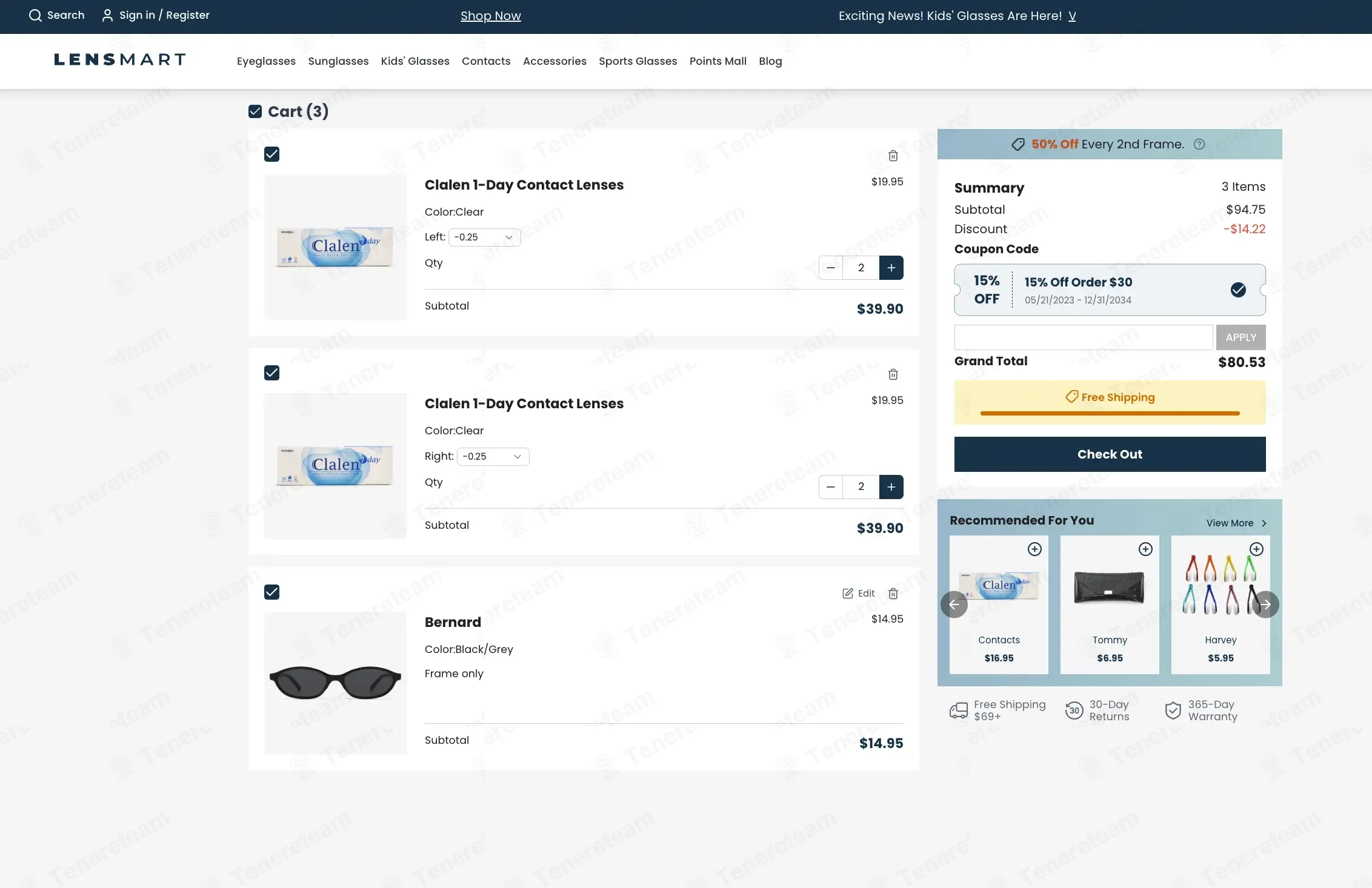The height and width of the screenshot is (888, 1372).
Task: Click the Grand Total amount $80.53
Action: coord(1242,362)
